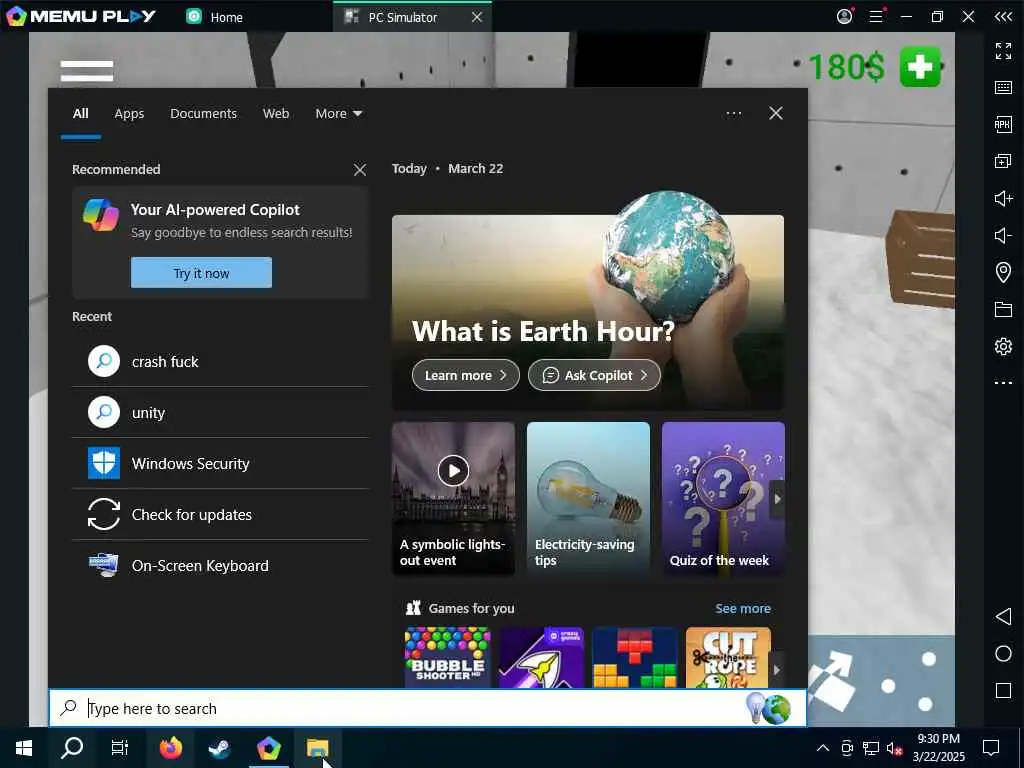Select the All search tab
Viewport: 1024px width, 768px height.
(80, 114)
